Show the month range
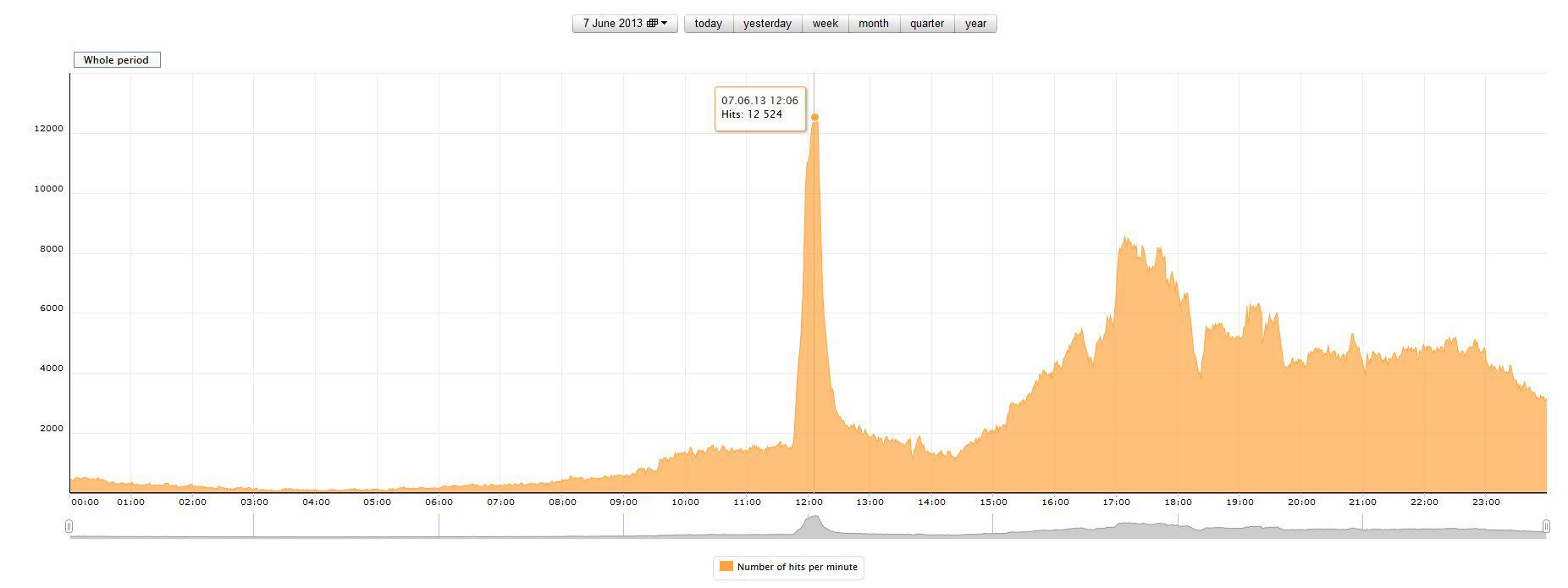This screenshot has height=588, width=1568. [874, 24]
